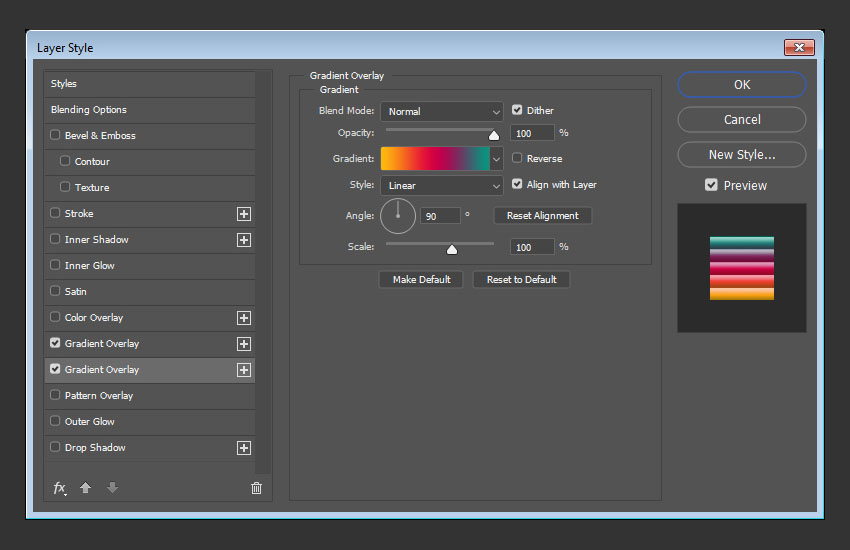Click the Opacity slider handle

(494, 135)
